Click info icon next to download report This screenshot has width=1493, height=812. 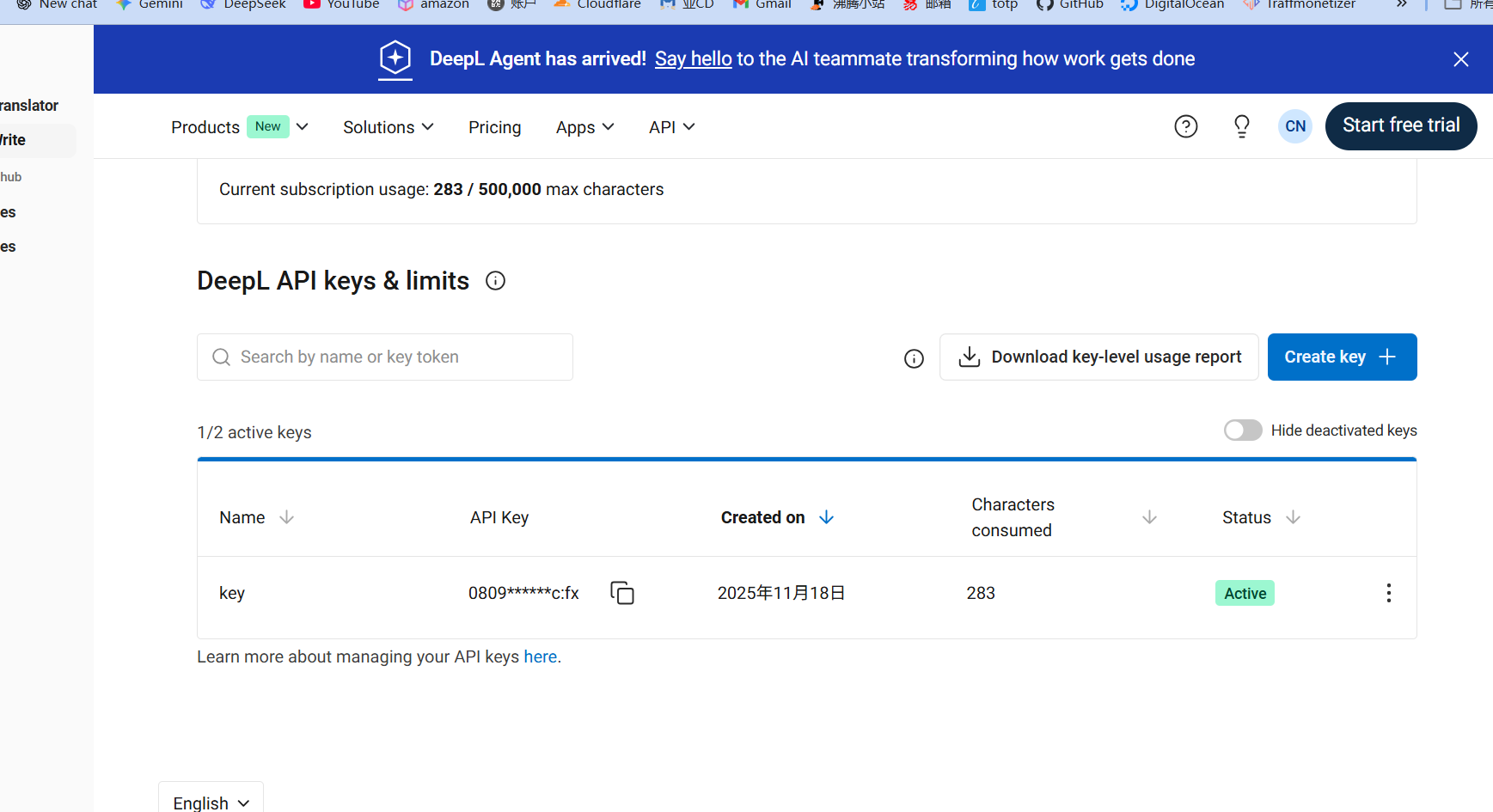click(914, 358)
